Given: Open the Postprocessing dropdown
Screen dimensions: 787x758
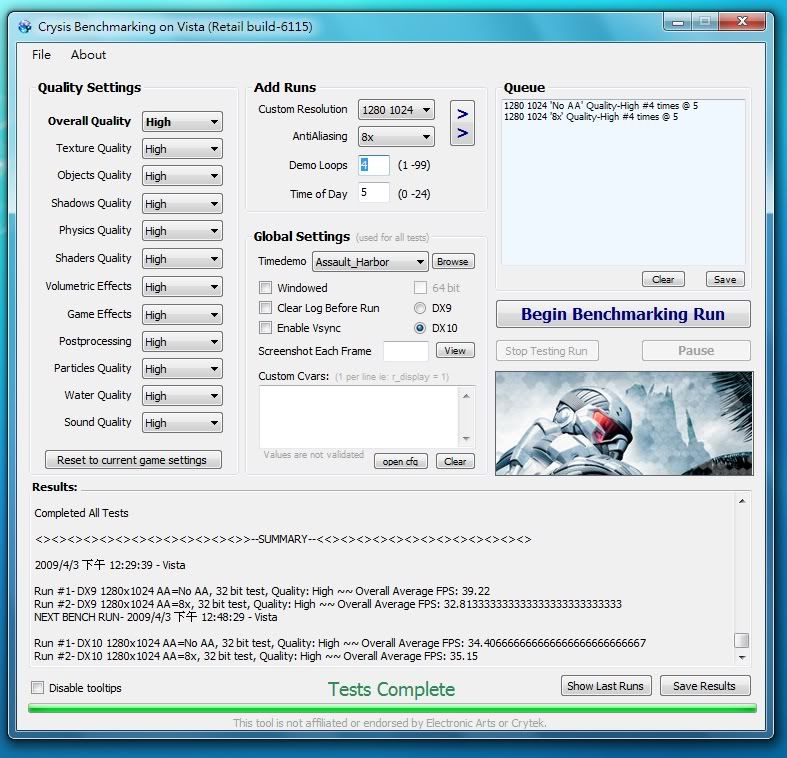Looking at the screenshot, I should pyautogui.click(x=182, y=342).
